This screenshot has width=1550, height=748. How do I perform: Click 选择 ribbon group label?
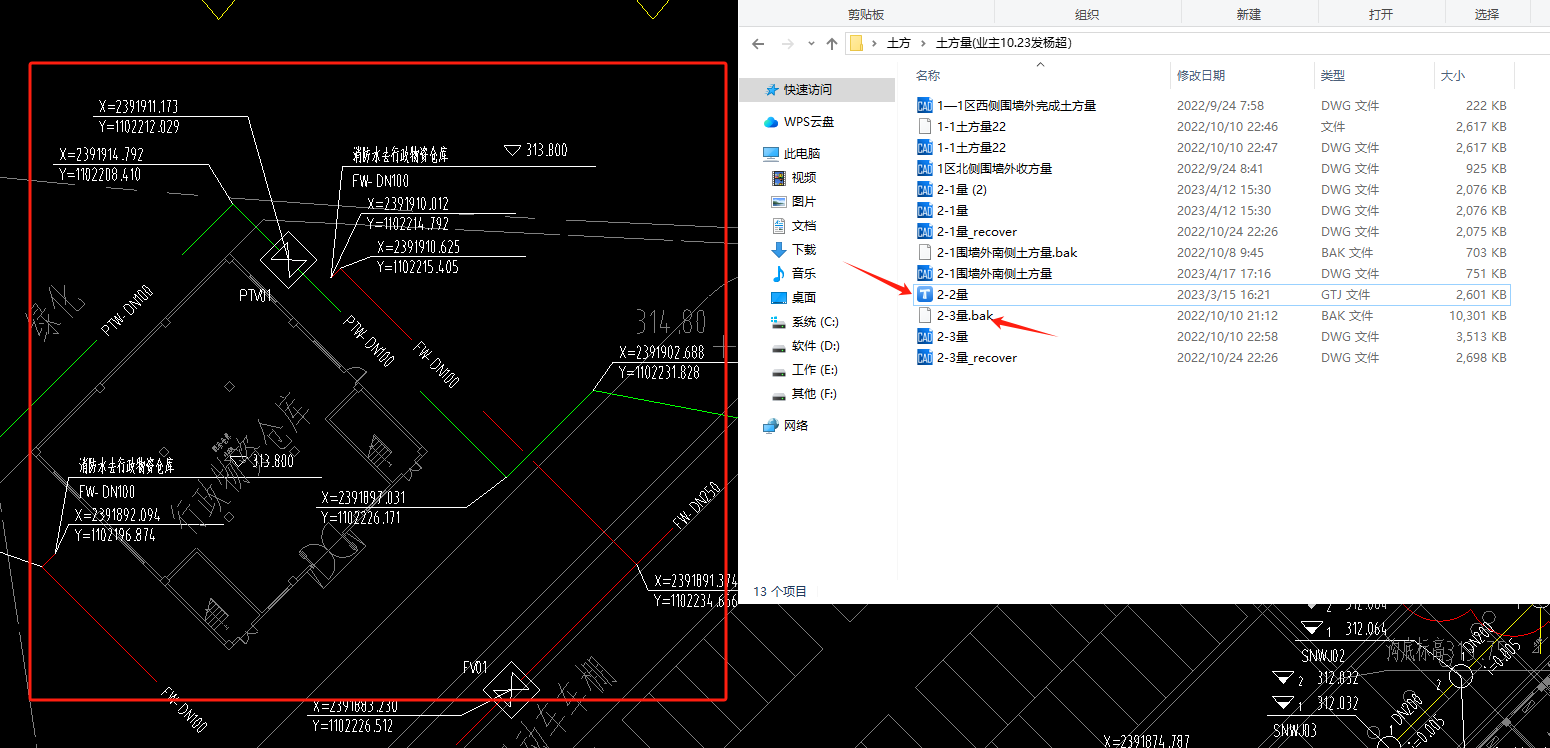point(1487,14)
